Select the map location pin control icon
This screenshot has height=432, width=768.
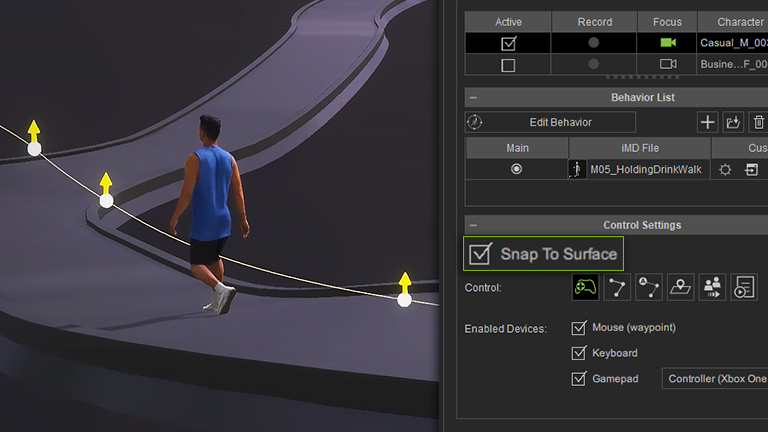click(x=680, y=288)
